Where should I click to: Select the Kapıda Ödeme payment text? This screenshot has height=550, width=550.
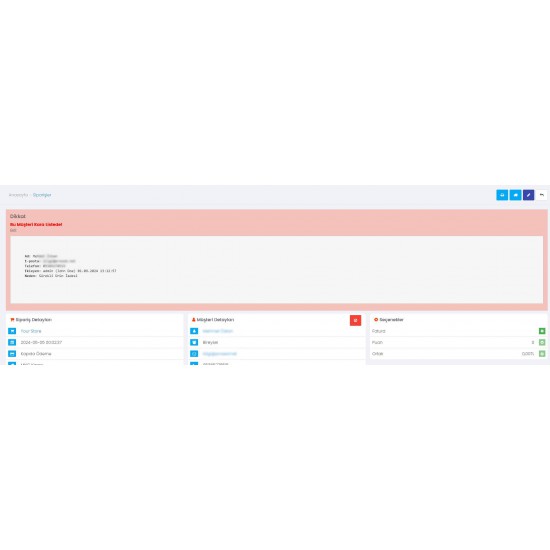click(36, 354)
